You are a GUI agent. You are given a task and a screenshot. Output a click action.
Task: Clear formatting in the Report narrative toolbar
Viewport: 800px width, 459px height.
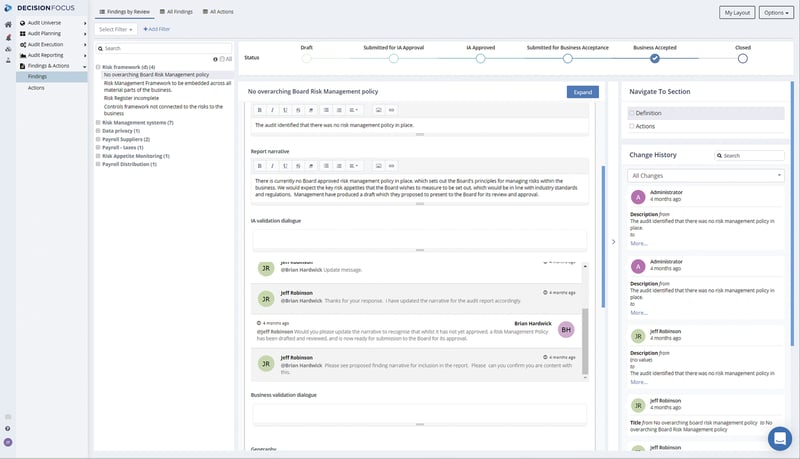[x=311, y=166]
